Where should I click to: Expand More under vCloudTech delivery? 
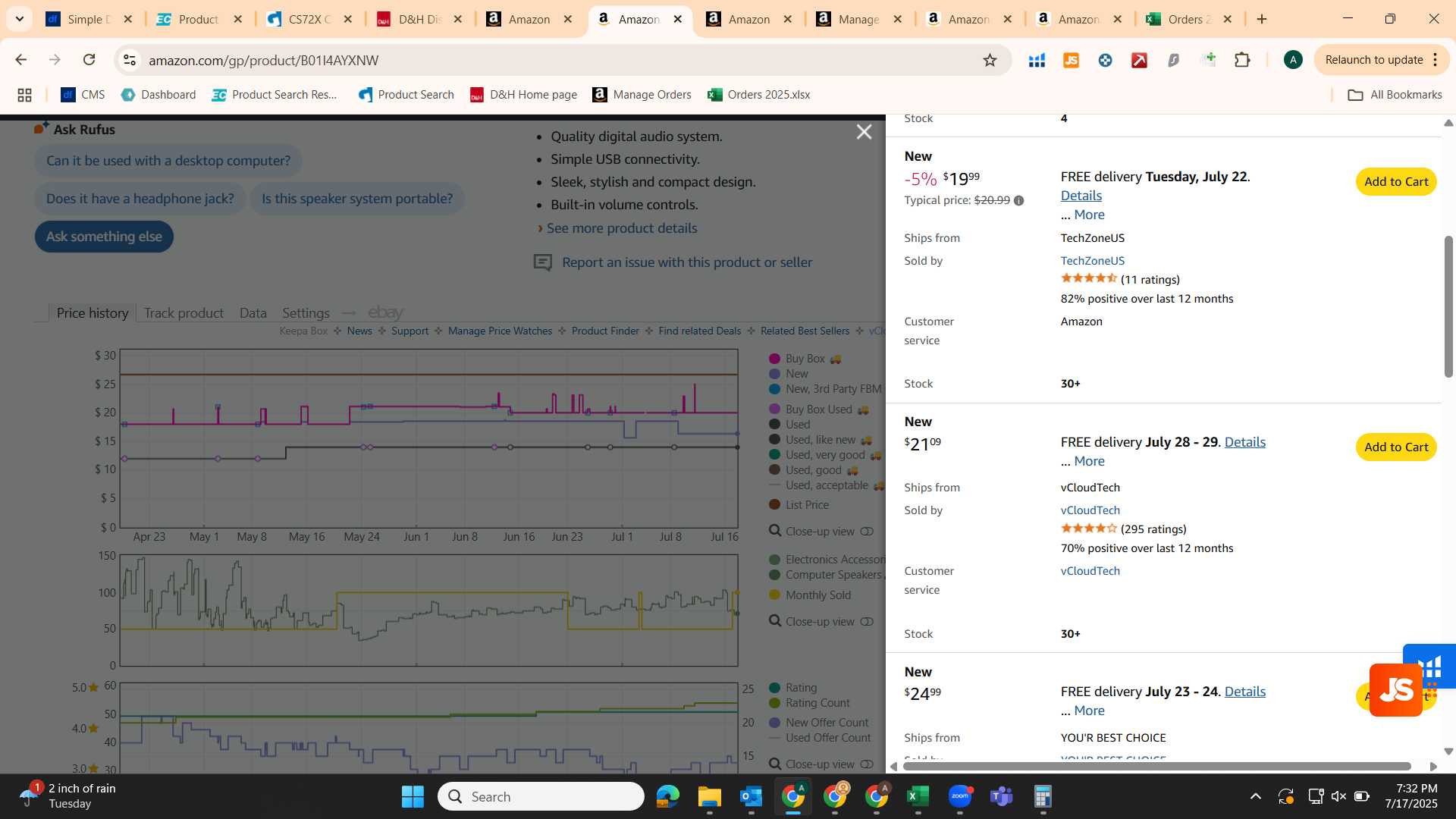click(1089, 461)
